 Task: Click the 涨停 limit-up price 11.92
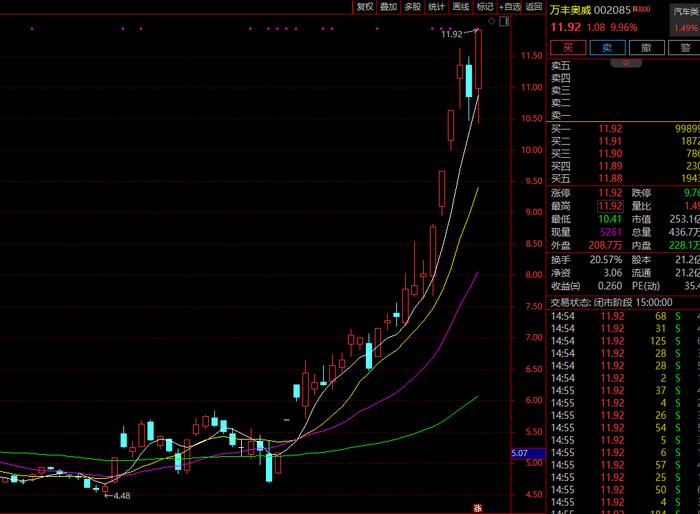(610, 193)
